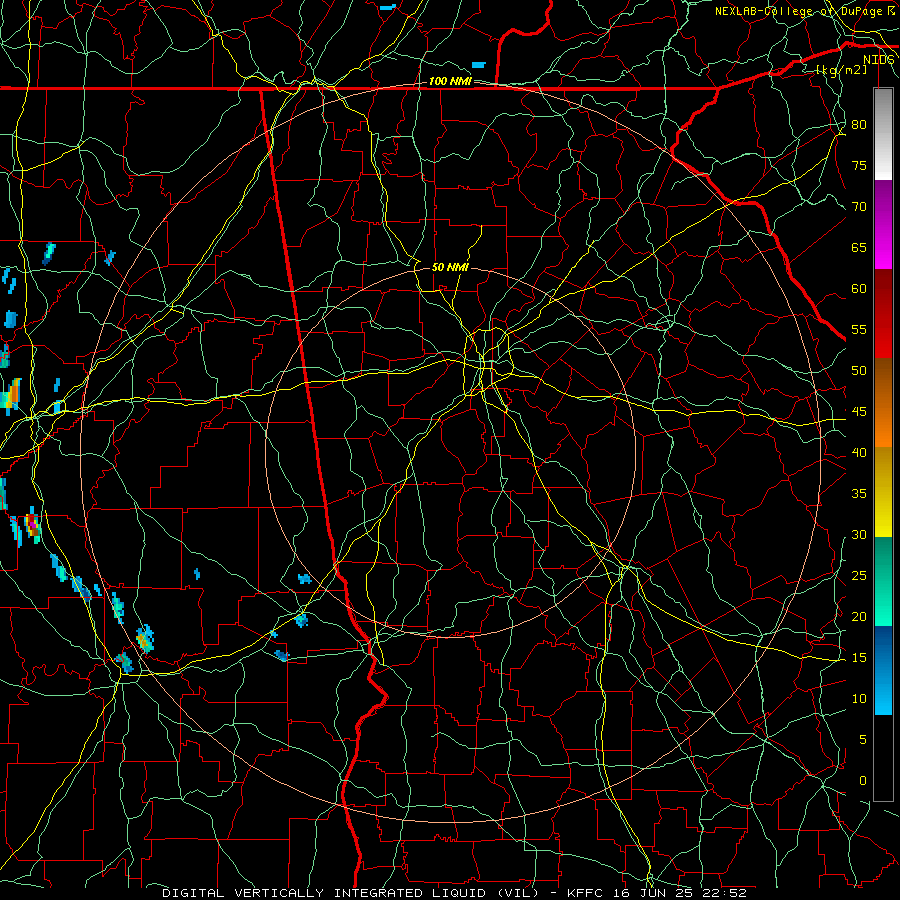Click the DIGITAL VERTICALLY INTEGRATED LIQUID (VIL) title
This screenshot has height=900, width=900.
click(x=350, y=893)
